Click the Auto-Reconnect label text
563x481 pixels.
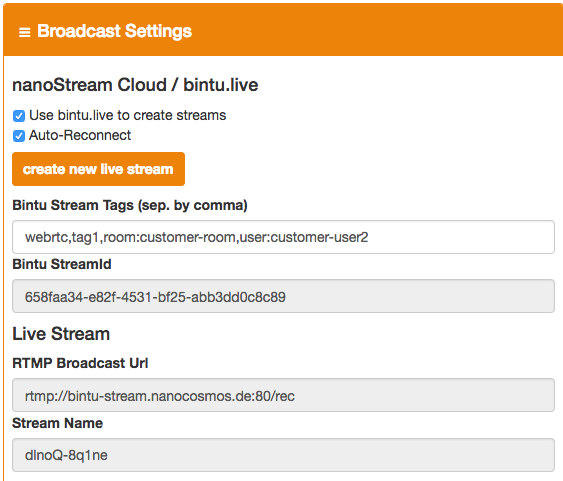pyautogui.click(x=80, y=135)
